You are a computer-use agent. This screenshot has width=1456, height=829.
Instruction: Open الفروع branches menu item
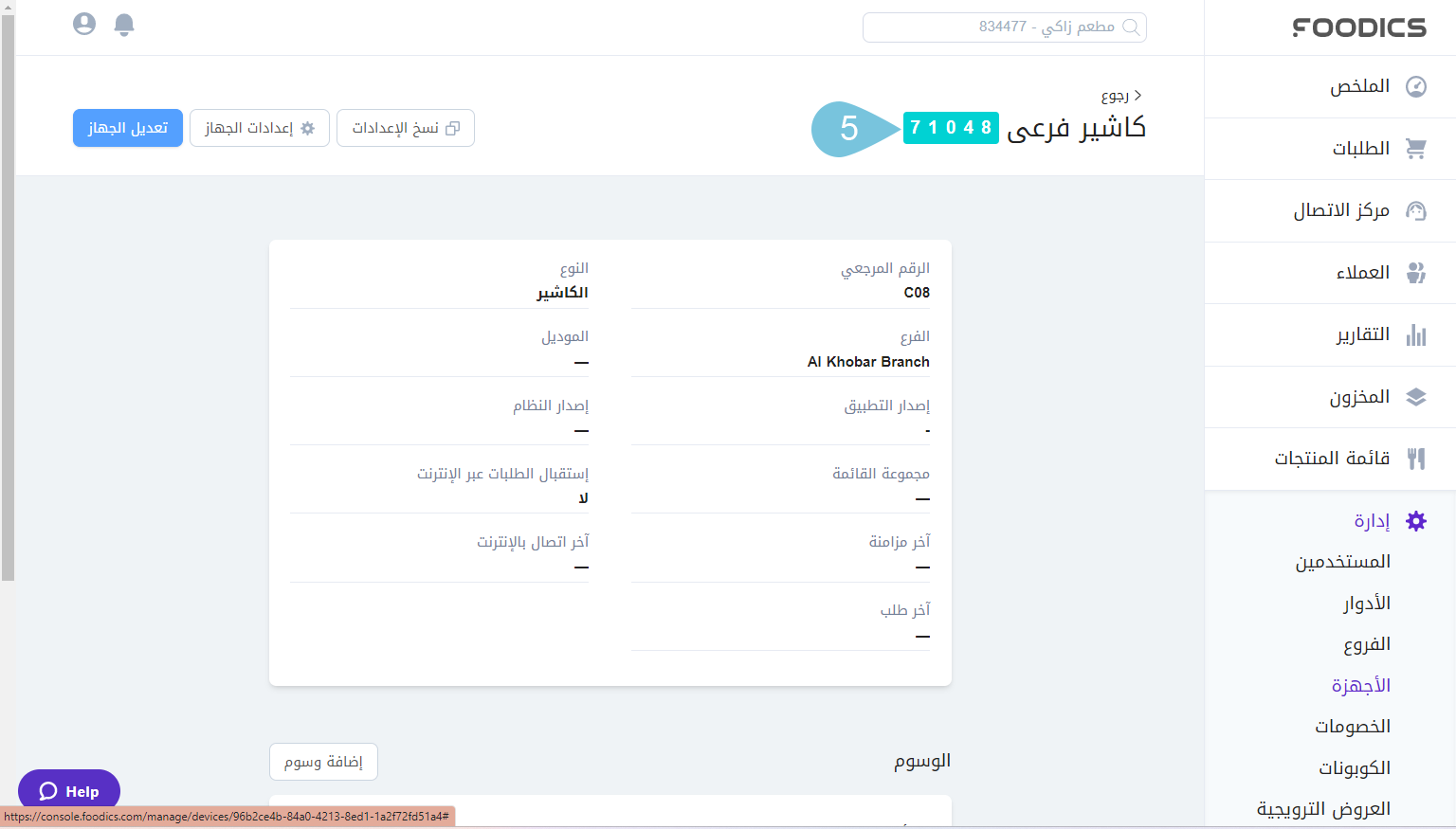(x=1366, y=644)
